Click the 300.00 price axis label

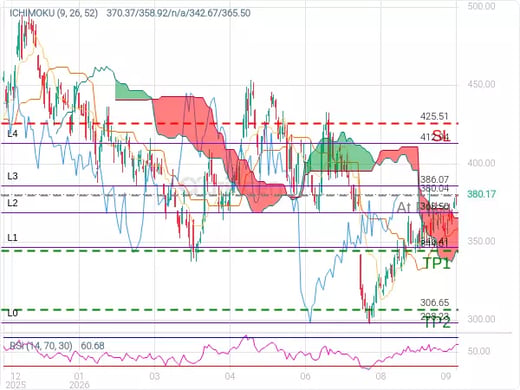(481, 319)
